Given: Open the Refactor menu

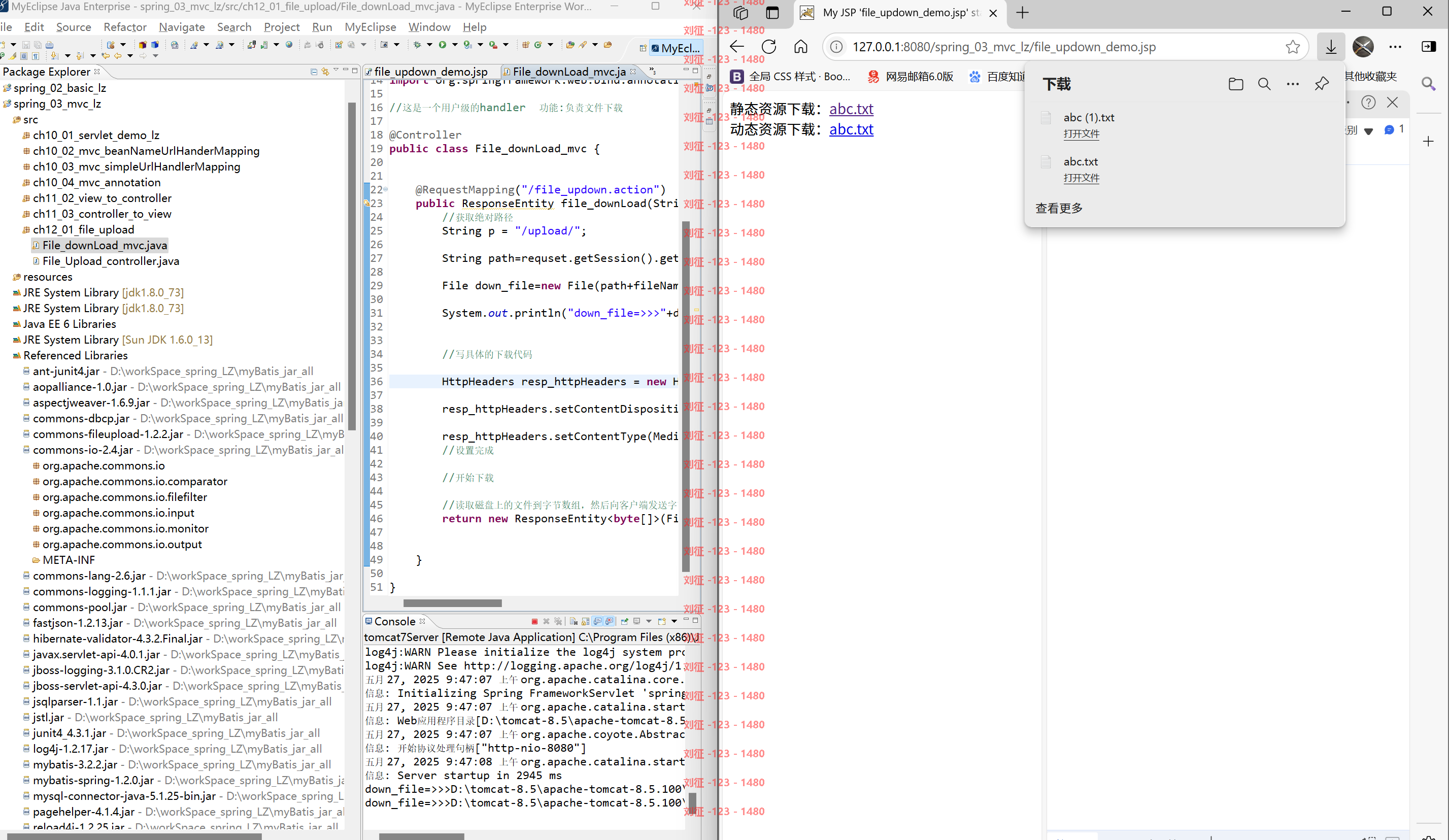Looking at the screenshot, I should click(125, 27).
